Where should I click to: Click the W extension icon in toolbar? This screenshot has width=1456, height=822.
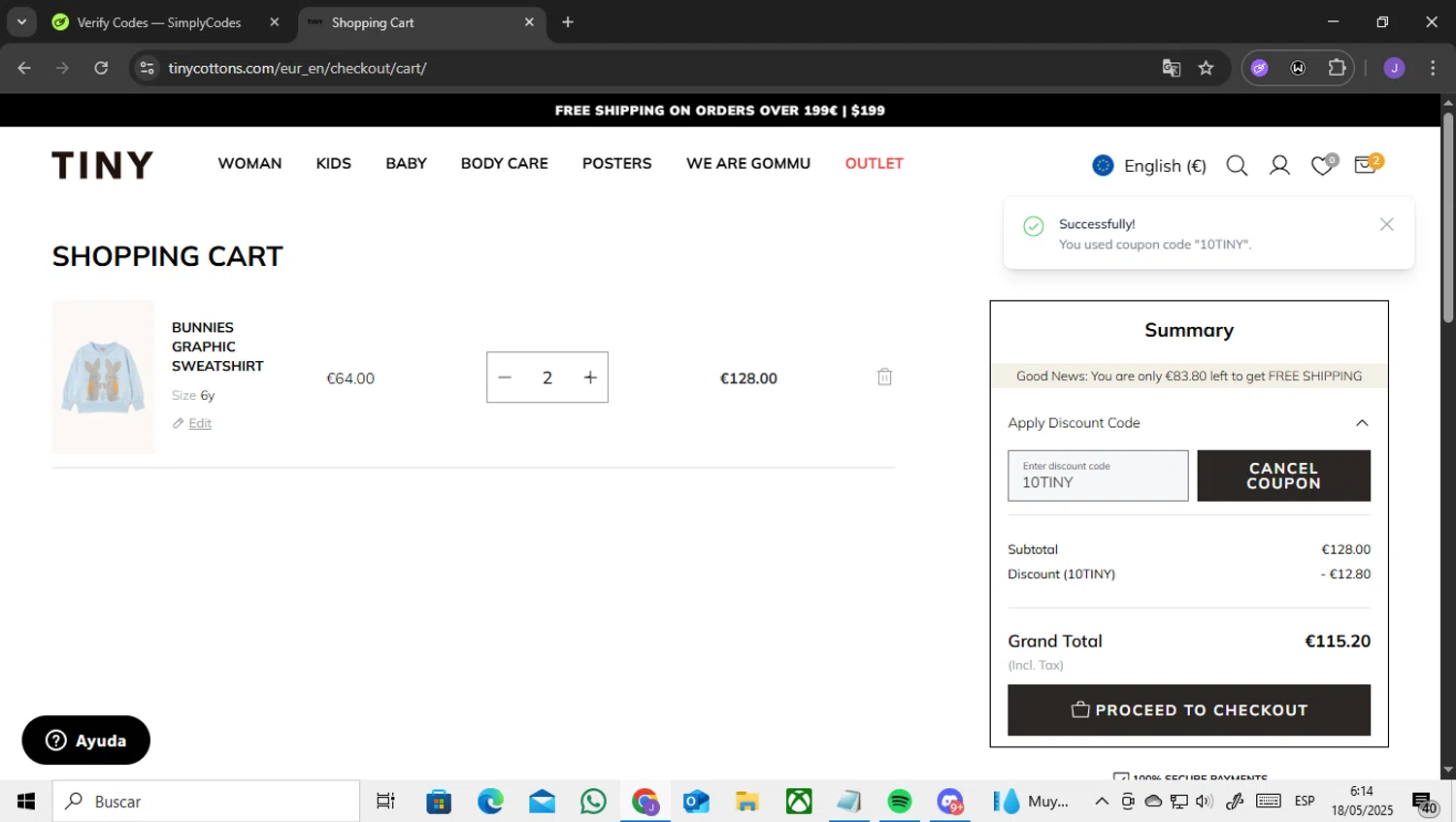click(1298, 68)
